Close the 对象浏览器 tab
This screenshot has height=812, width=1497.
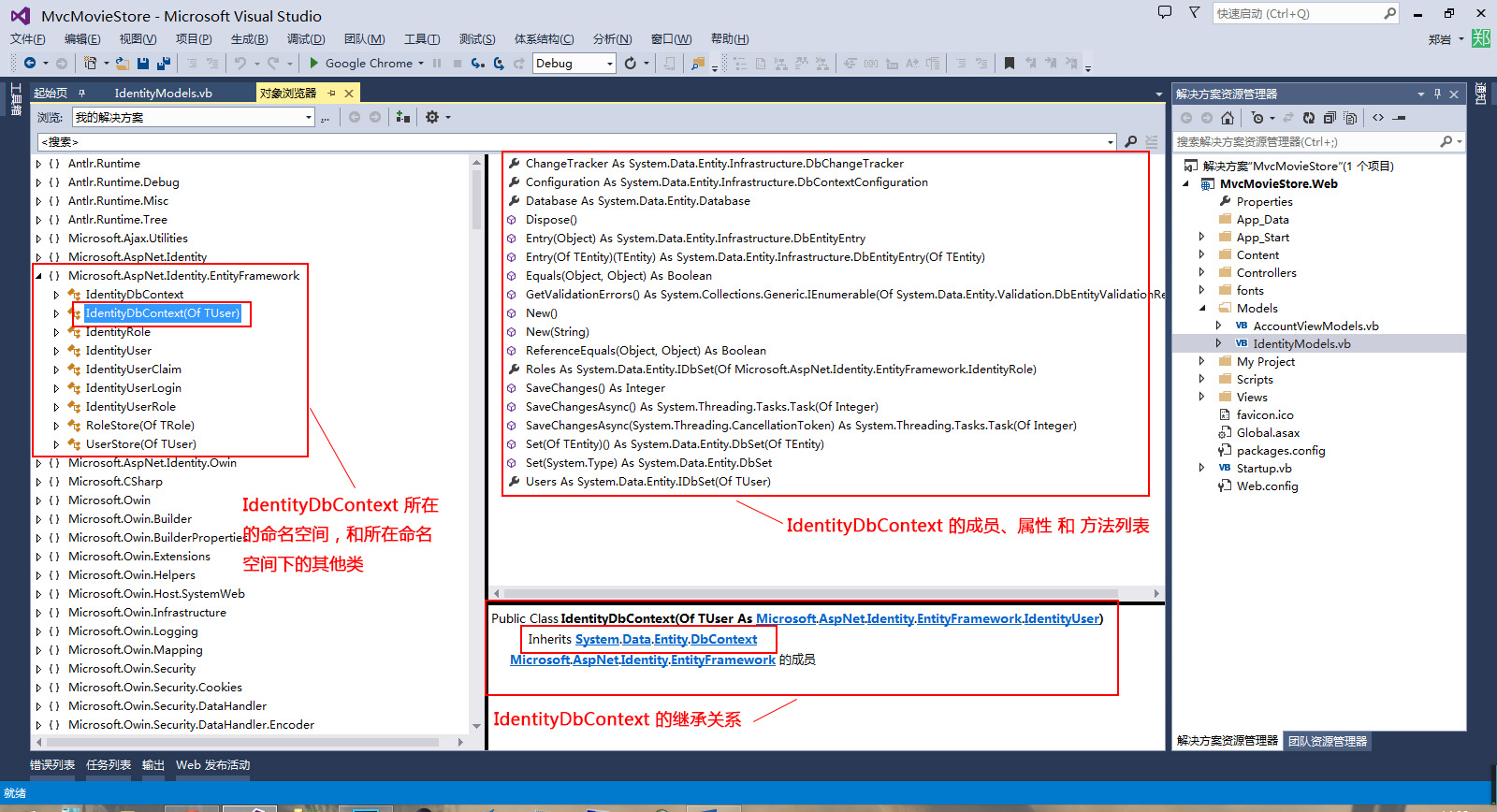pyautogui.click(x=349, y=94)
